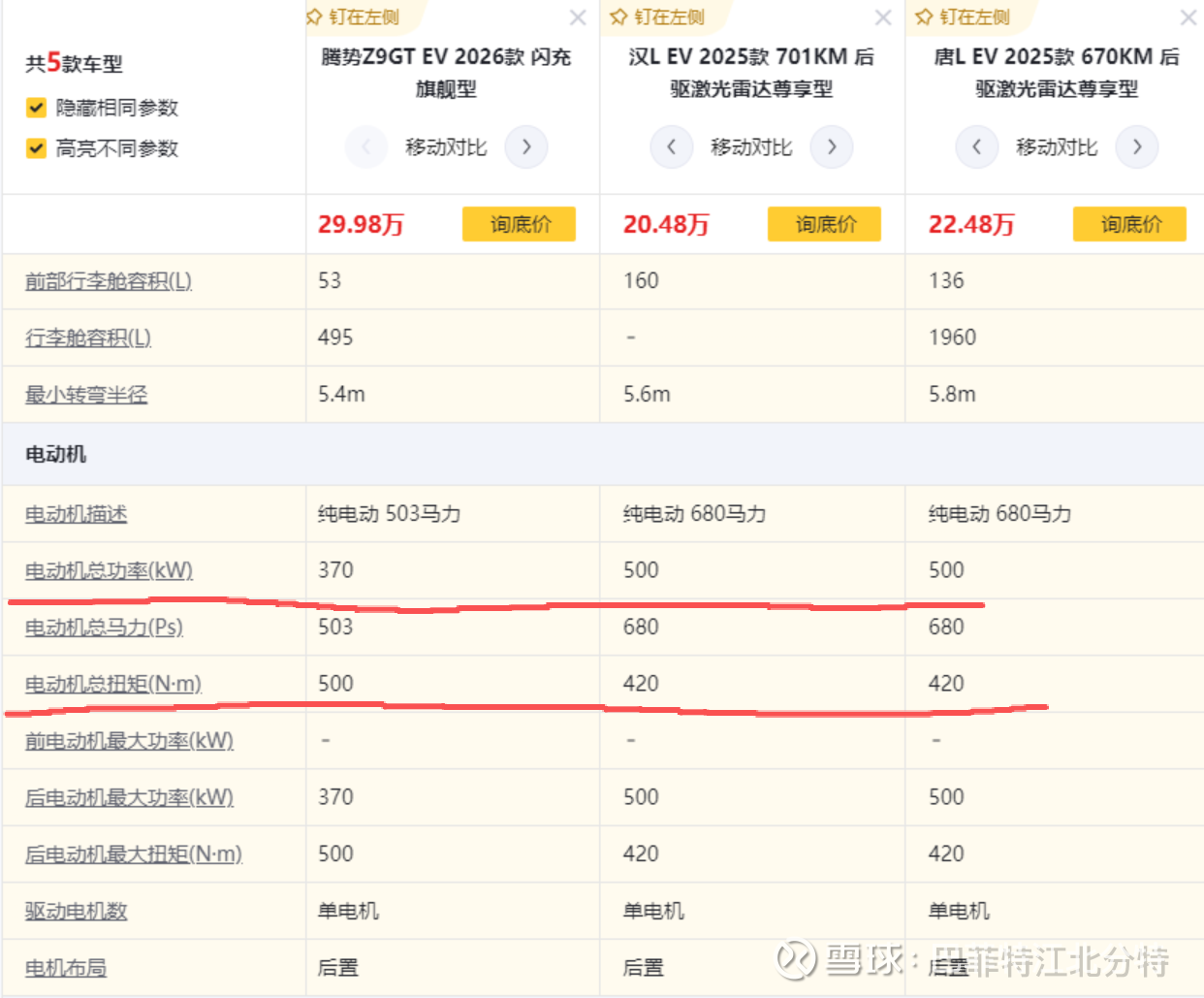1204x998 pixels.
Task: Remove 腾势Z9GT EV from comparison
Action: [x=578, y=17]
